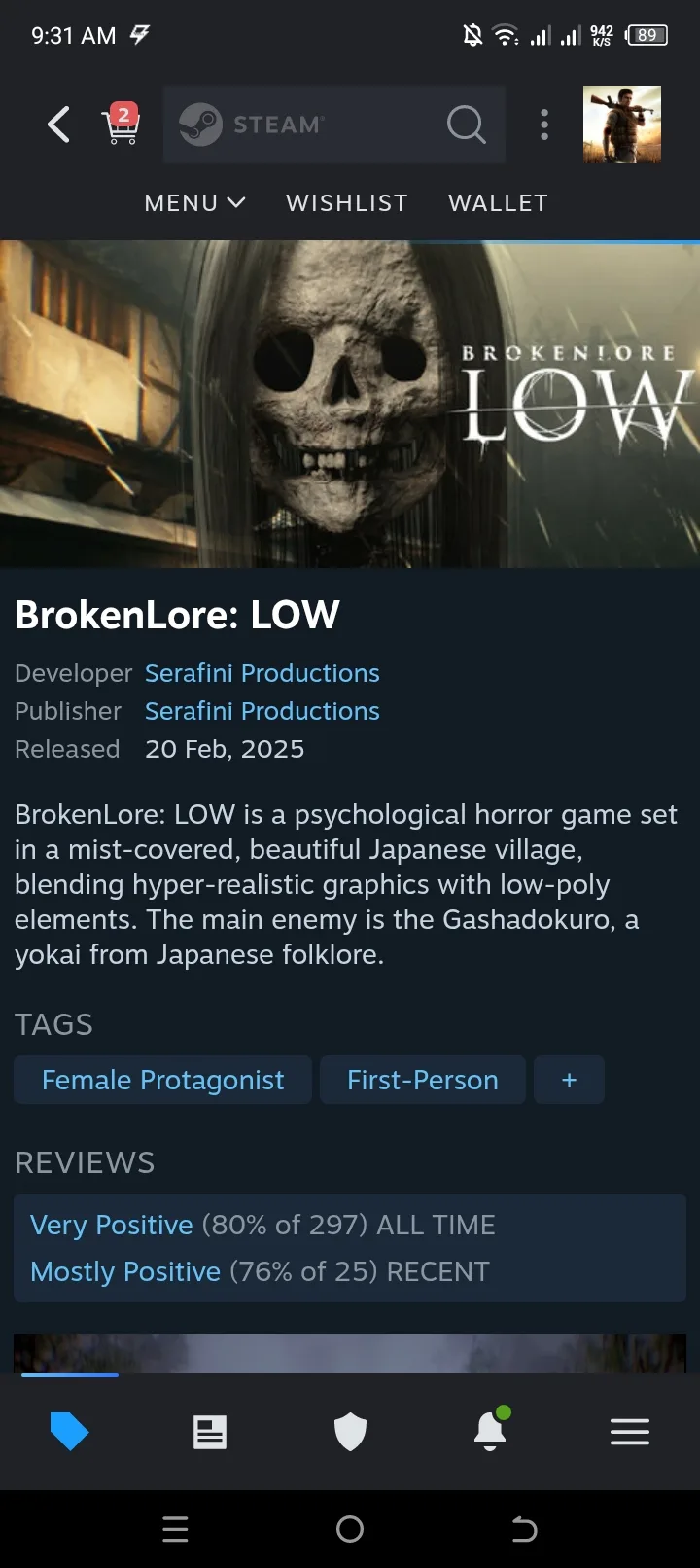Image resolution: width=700 pixels, height=1568 pixels.
Task: Open the Steam Guard shield icon
Action: [350, 1432]
